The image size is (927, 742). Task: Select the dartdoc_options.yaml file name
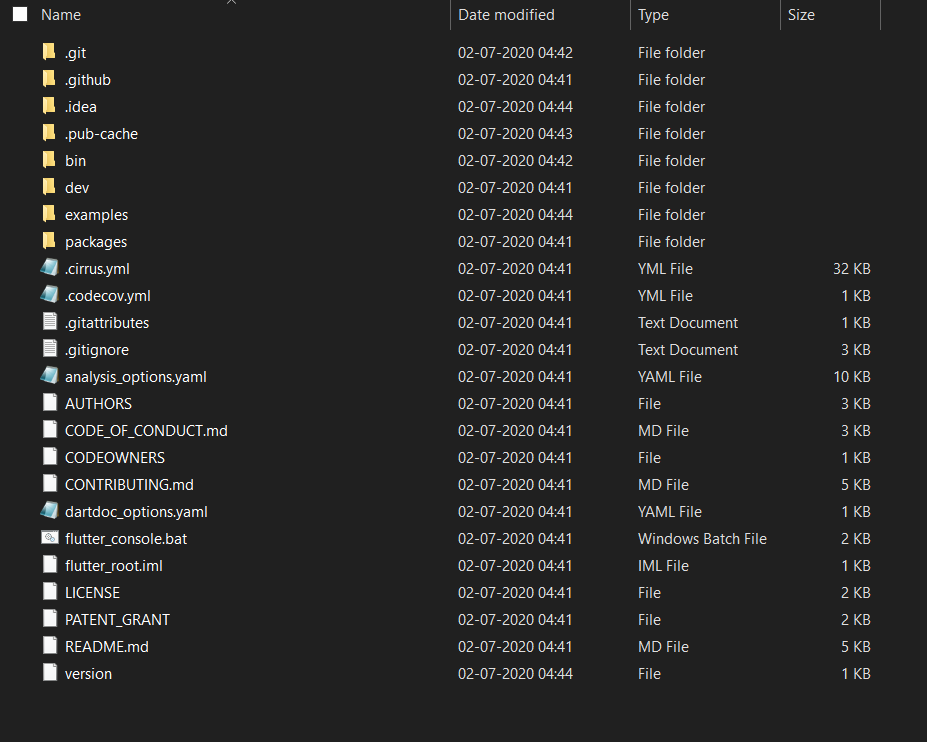coord(136,512)
